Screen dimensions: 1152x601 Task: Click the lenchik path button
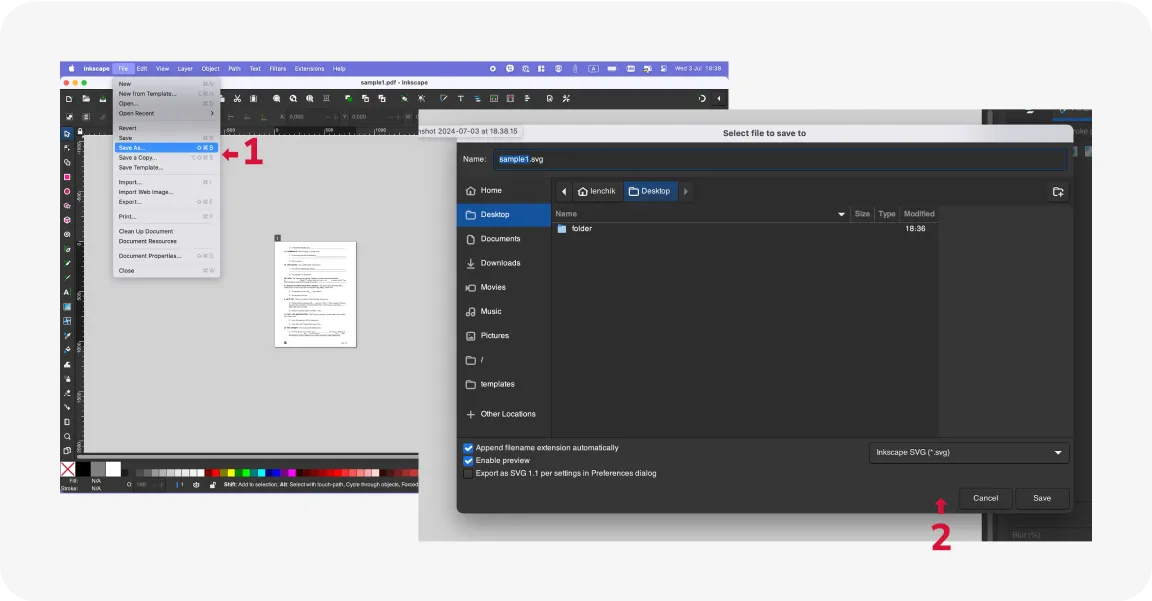pos(597,192)
